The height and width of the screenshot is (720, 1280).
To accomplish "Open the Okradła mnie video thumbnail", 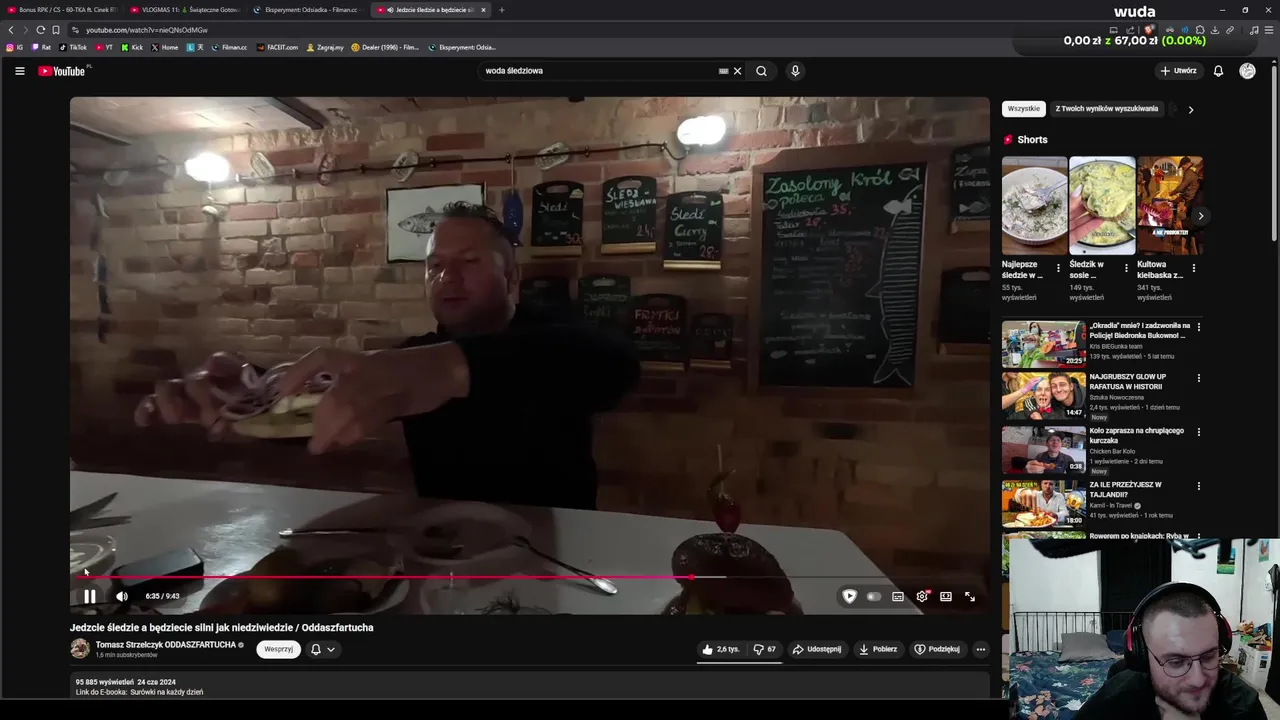I will pyautogui.click(x=1043, y=344).
